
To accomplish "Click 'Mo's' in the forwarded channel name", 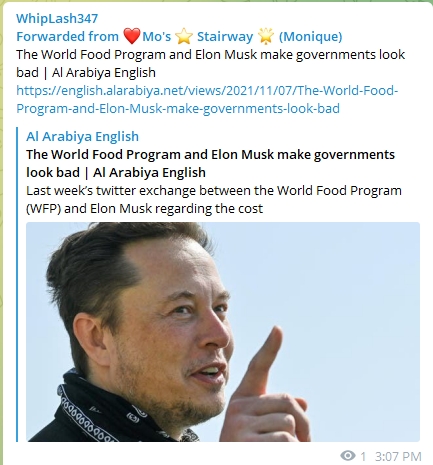I will 157,36.
